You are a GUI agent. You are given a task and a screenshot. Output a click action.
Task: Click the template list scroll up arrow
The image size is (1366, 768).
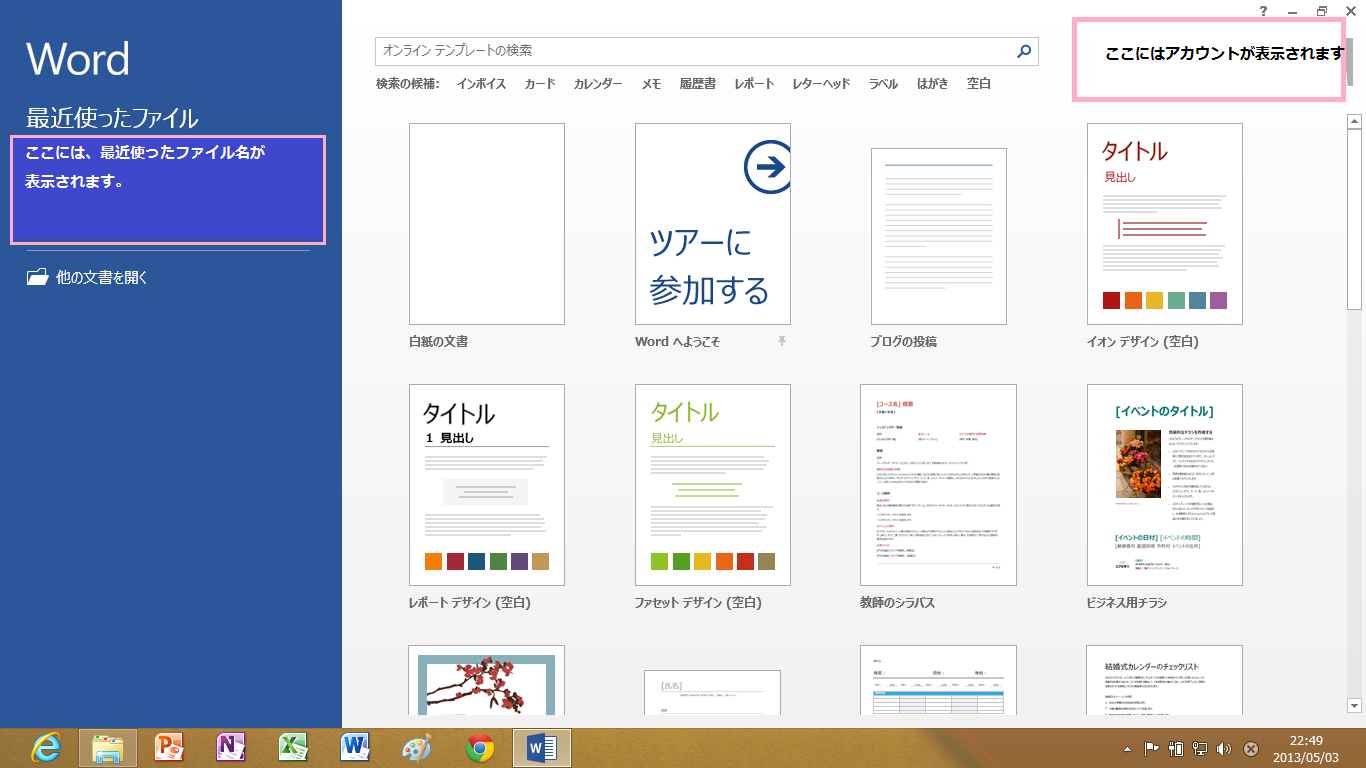[x=1355, y=122]
